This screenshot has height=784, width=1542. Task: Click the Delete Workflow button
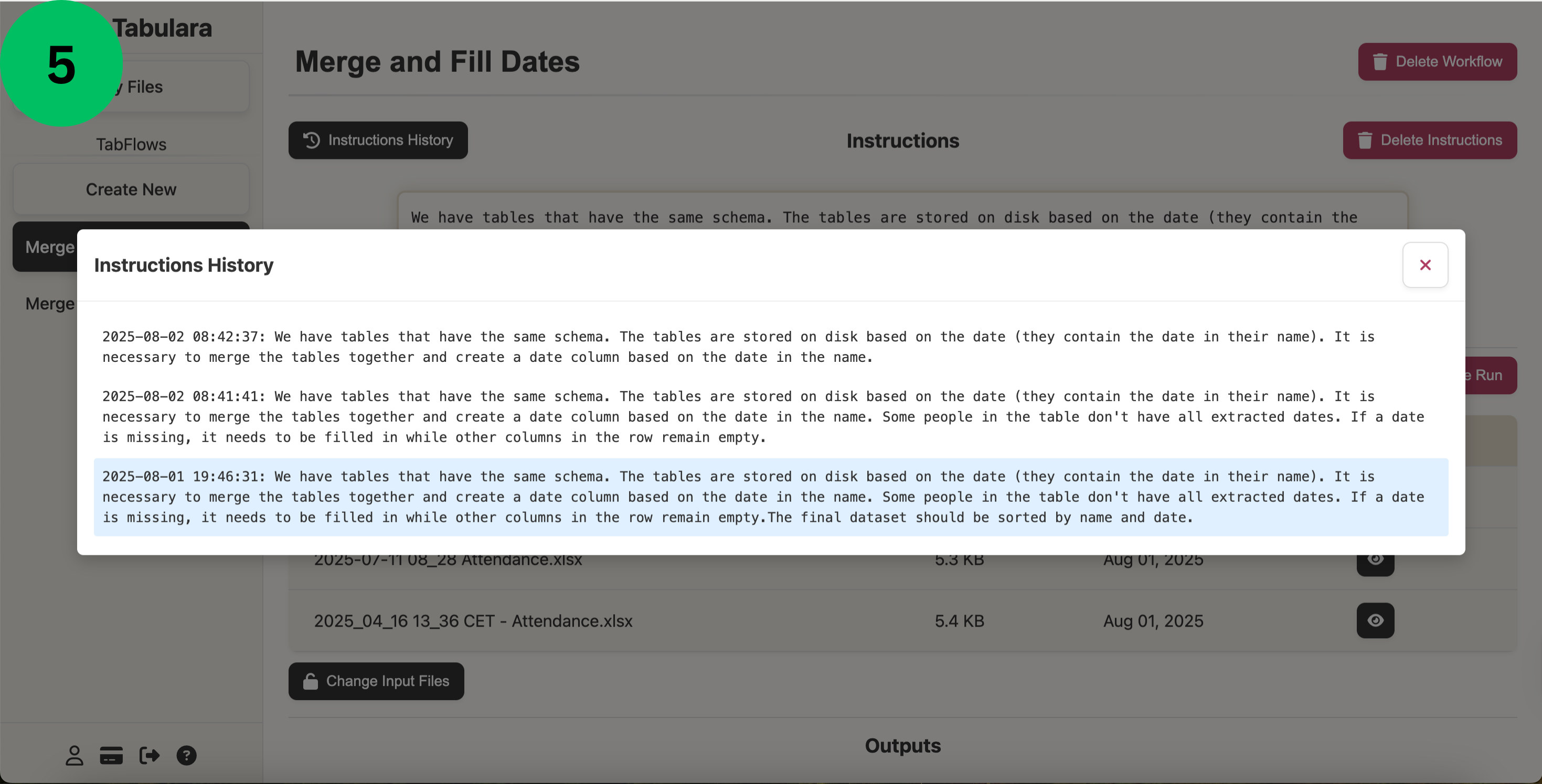tap(1437, 62)
